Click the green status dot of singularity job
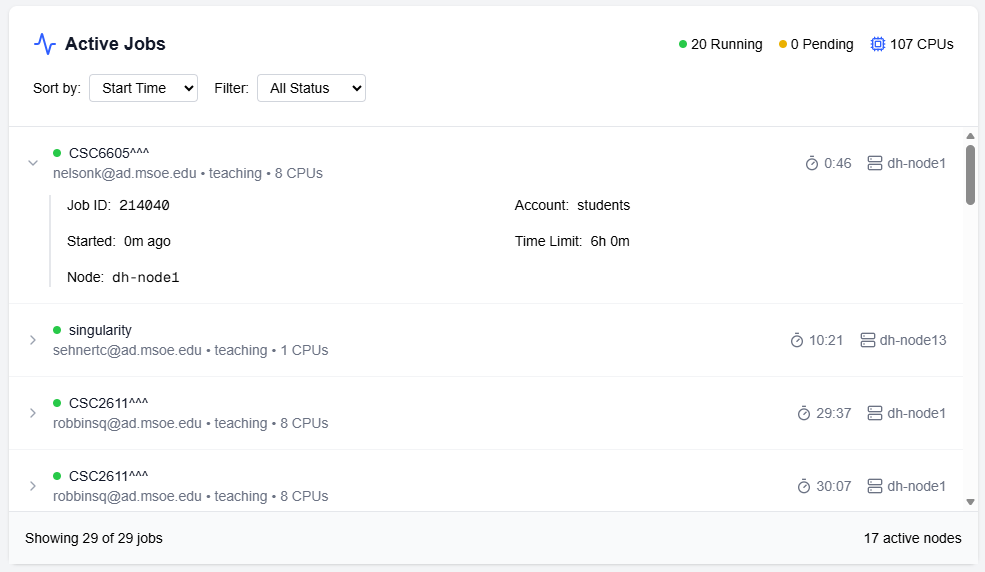 click(57, 330)
